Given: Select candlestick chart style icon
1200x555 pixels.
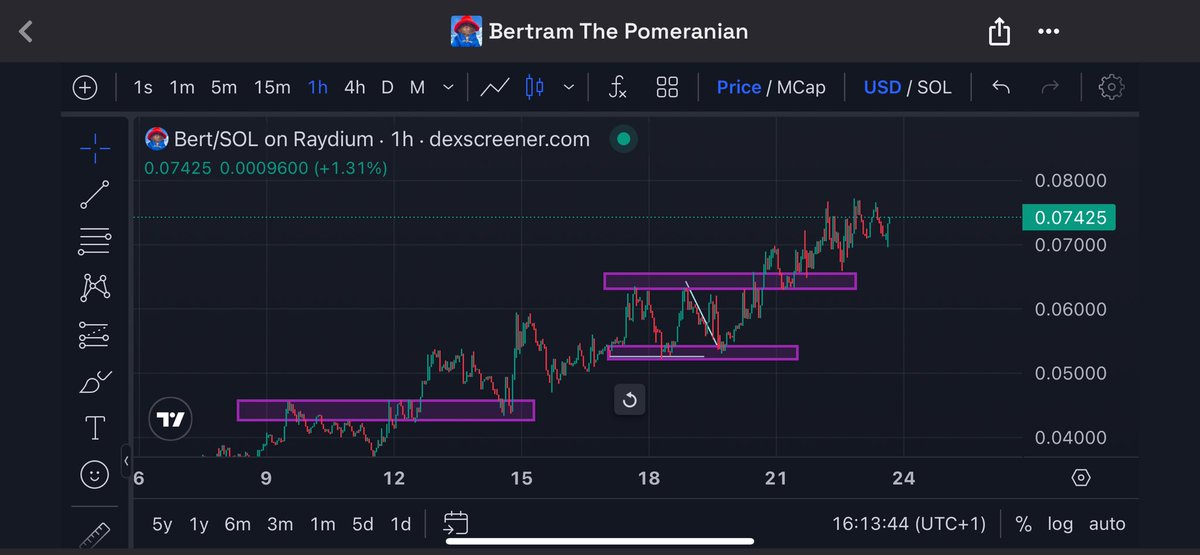Looking at the screenshot, I should 534,88.
